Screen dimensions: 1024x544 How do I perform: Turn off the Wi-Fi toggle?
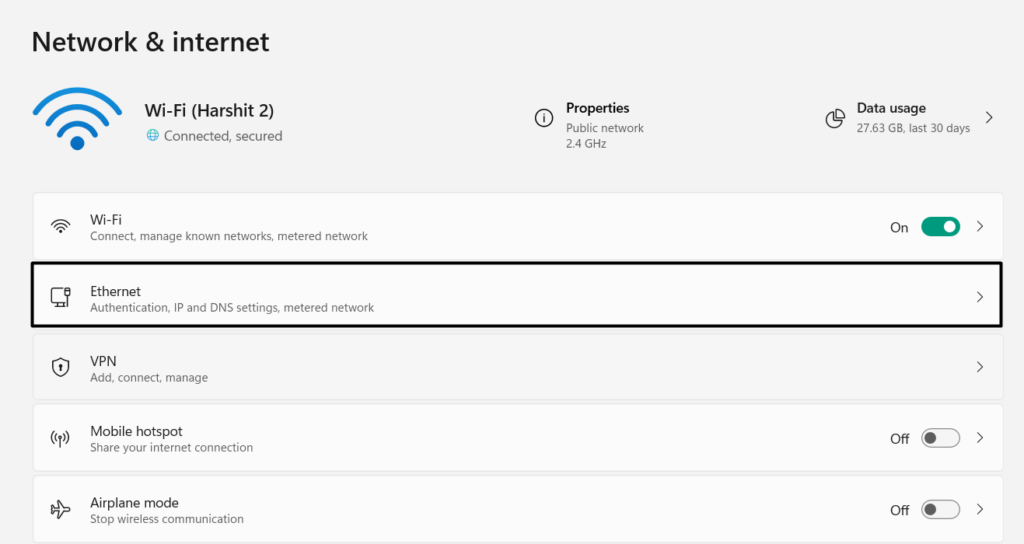(x=940, y=227)
